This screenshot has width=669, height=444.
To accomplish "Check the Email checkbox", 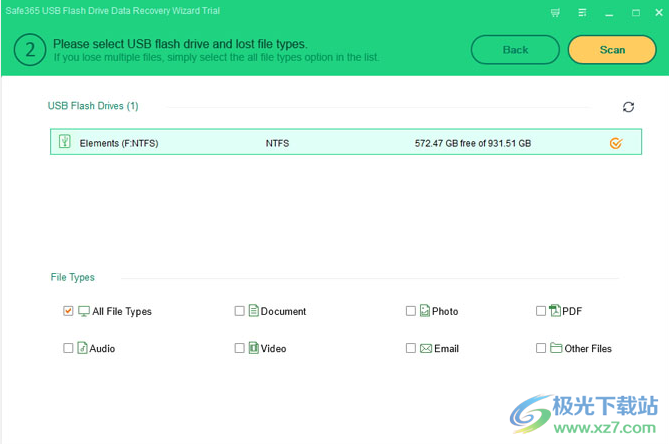I will point(410,348).
